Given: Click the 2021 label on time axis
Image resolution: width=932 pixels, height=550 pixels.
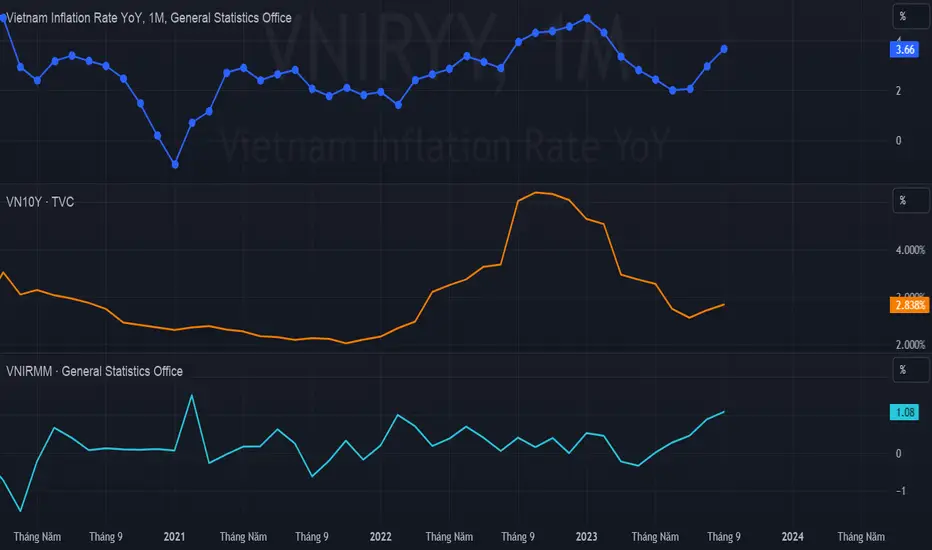Looking at the screenshot, I should click(174, 536).
